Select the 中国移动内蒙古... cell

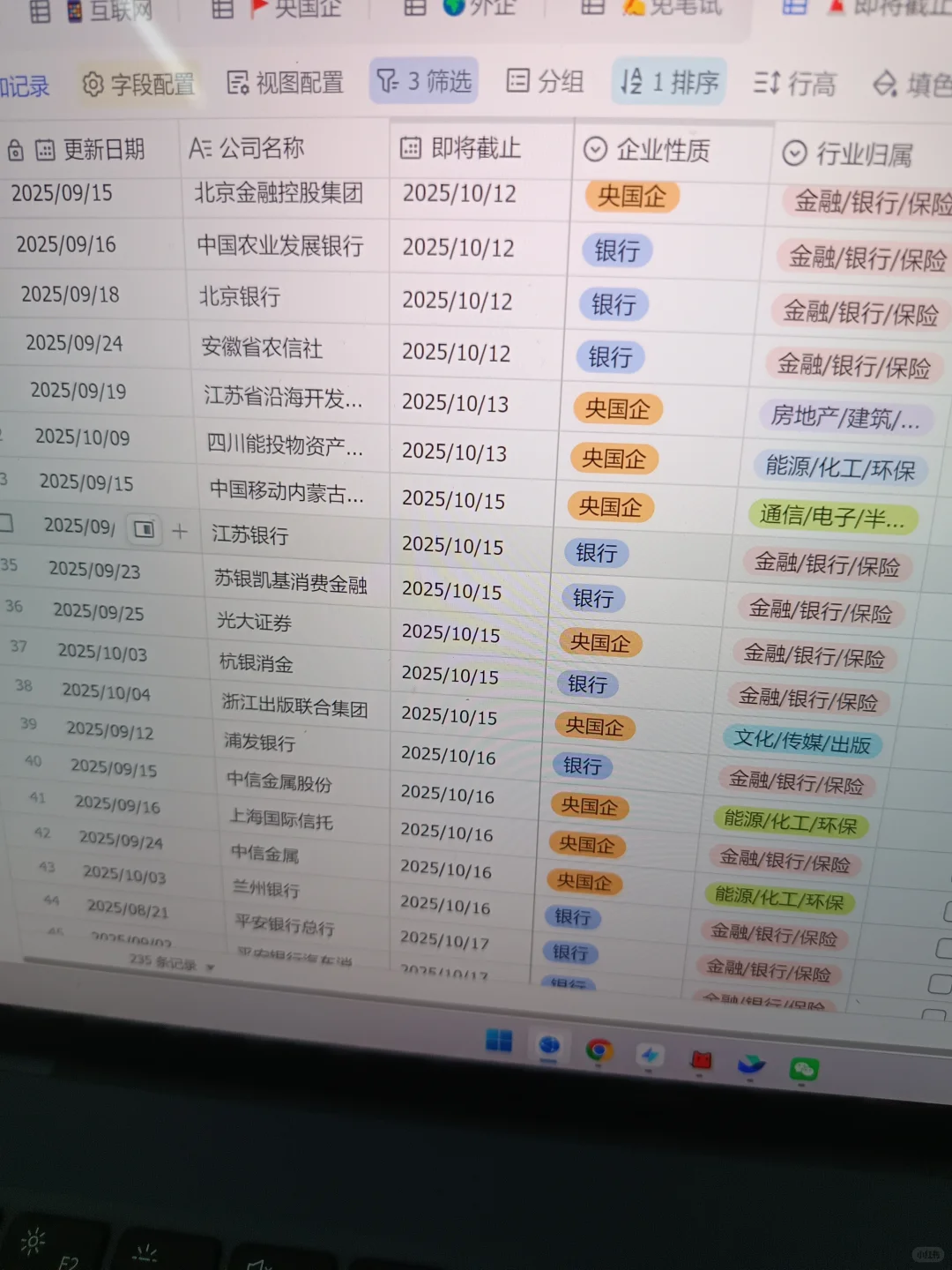coord(286,491)
